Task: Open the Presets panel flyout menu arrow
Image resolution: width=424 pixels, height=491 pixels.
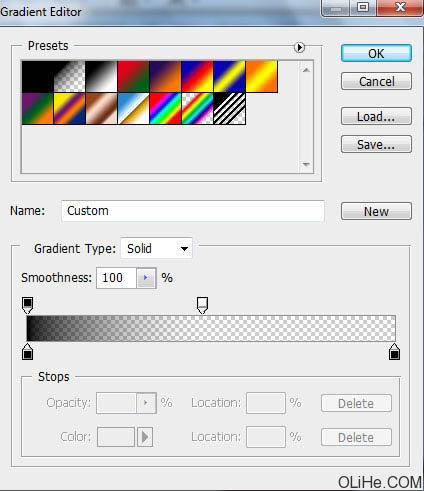Action: point(299,48)
